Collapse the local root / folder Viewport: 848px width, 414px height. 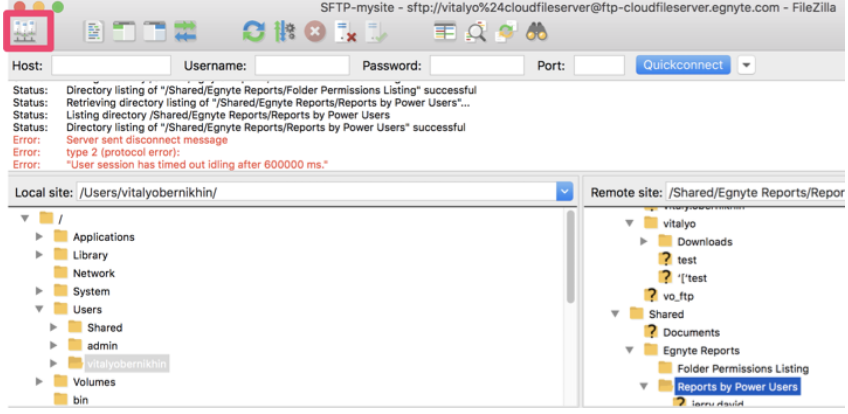click(x=25, y=218)
